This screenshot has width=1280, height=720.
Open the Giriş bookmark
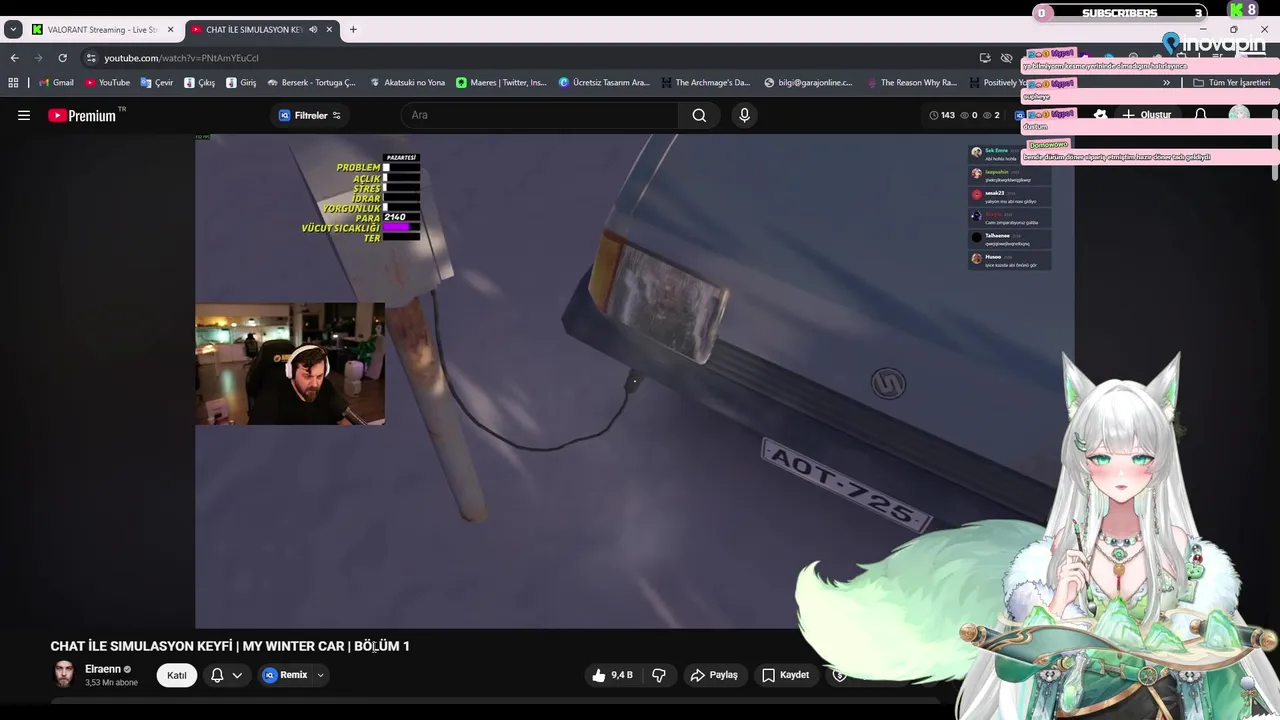click(x=241, y=82)
